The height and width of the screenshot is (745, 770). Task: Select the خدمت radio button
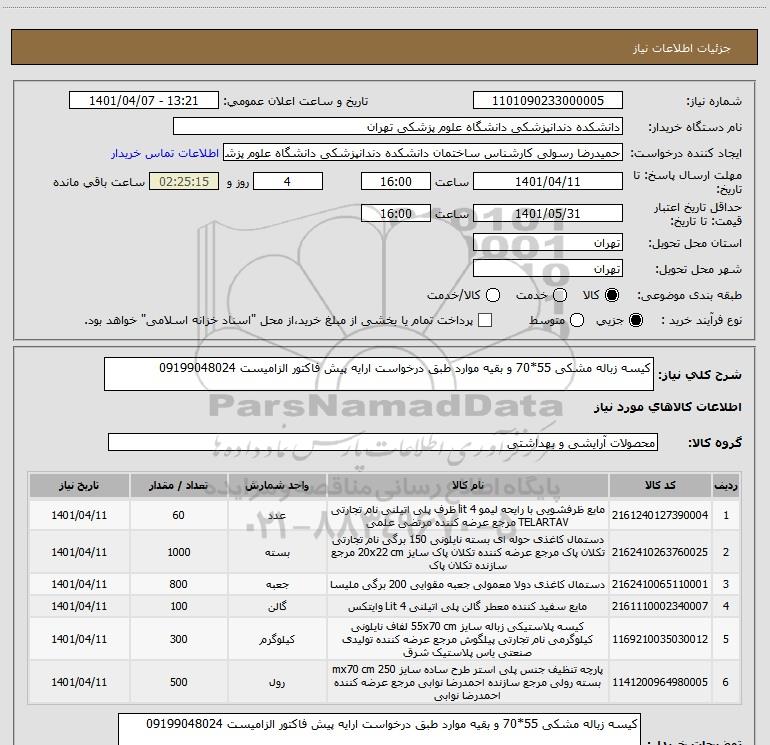[x=560, y=295]
